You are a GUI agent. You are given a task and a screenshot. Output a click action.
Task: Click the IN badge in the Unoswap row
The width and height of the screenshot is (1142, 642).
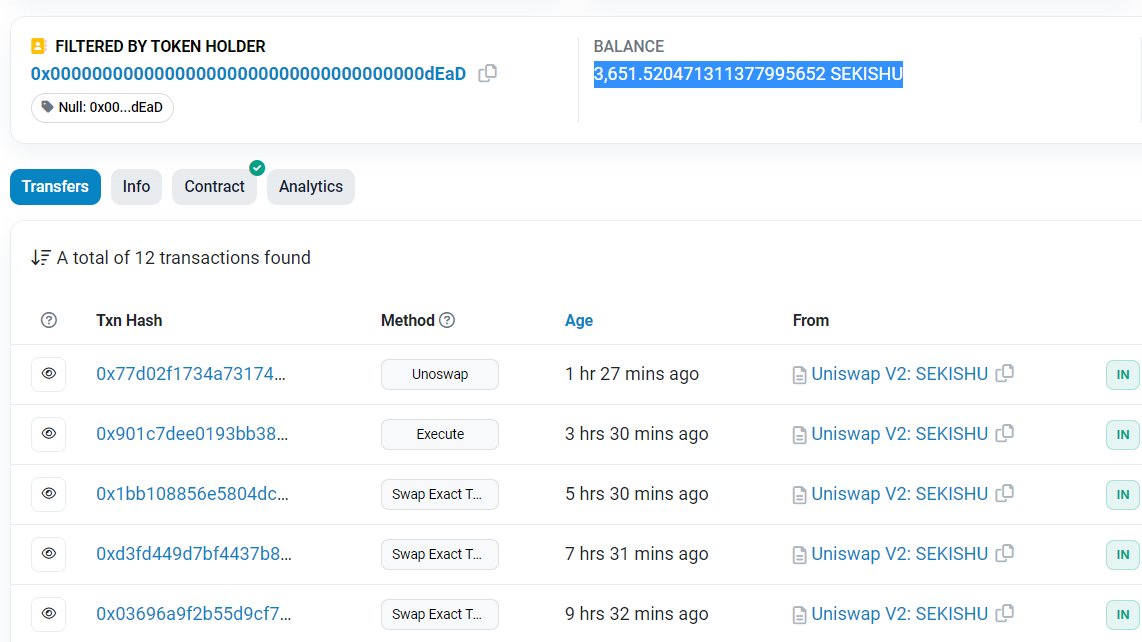point(1122,375)
